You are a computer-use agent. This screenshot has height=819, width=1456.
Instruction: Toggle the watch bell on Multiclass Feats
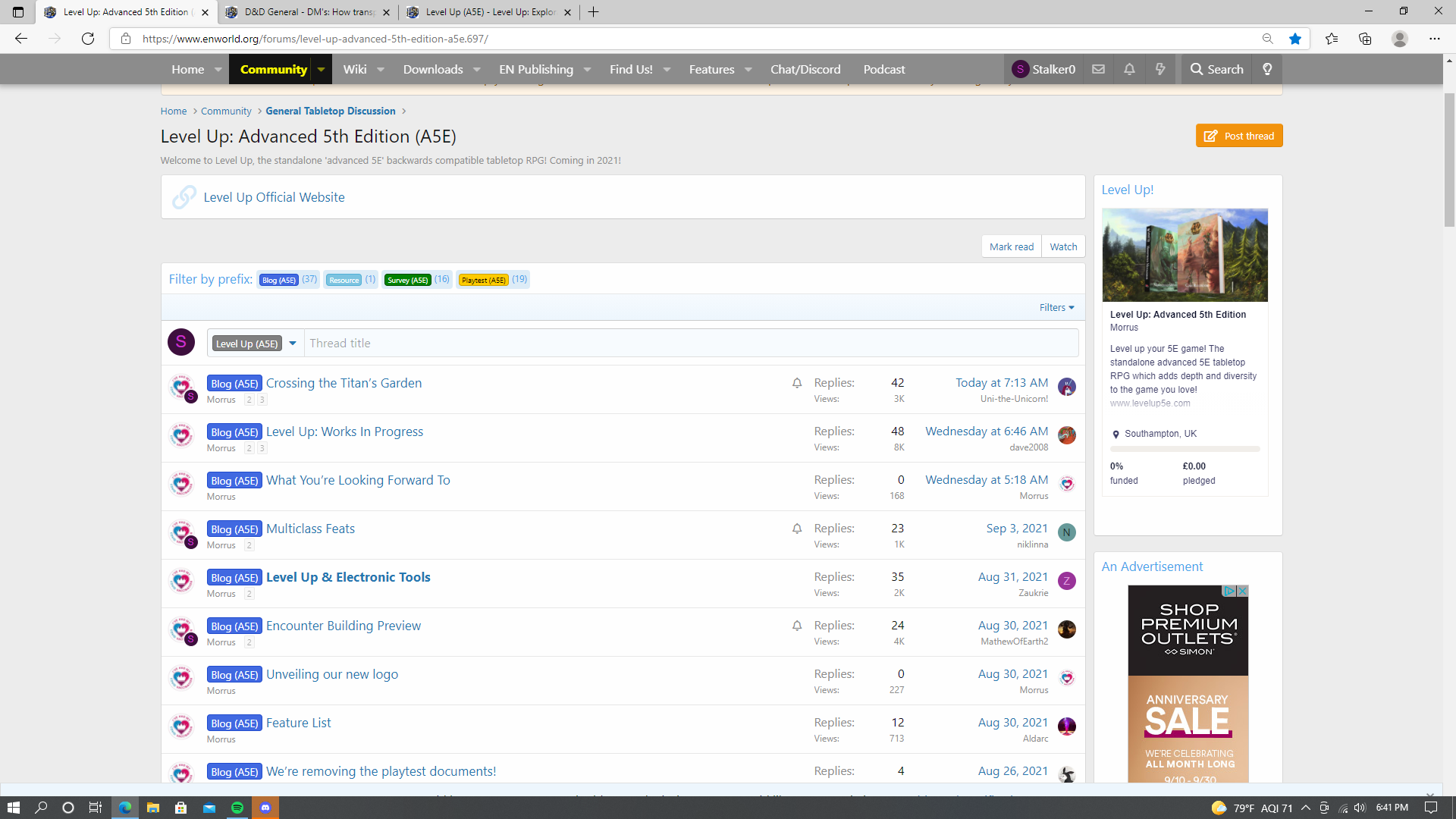tap(797, 529)
